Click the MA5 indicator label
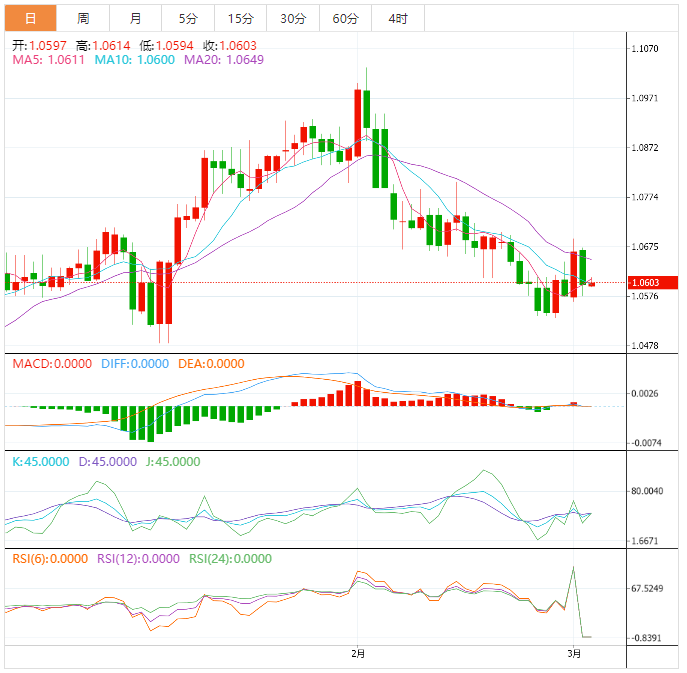 (x=49, y=60)
